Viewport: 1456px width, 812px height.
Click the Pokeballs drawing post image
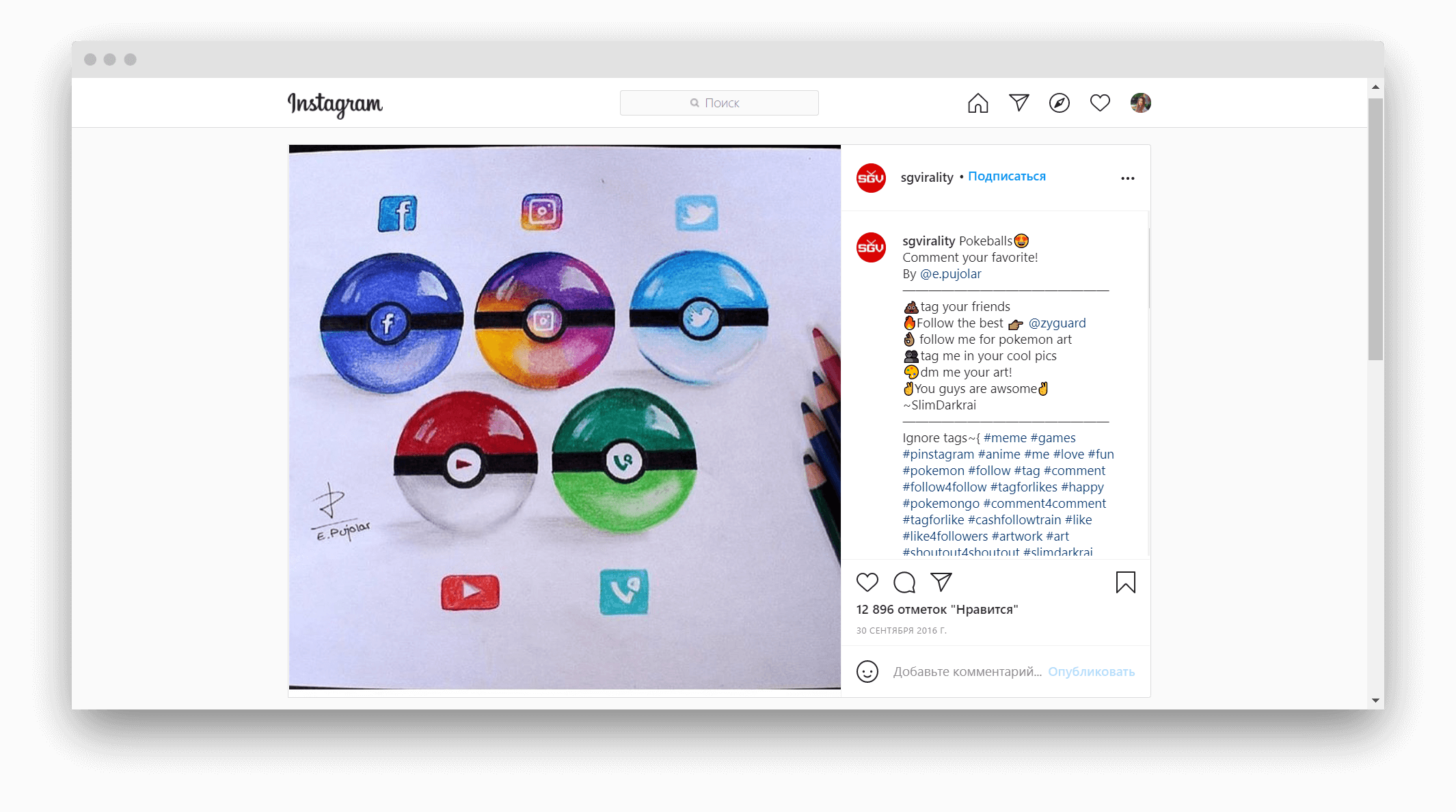(x=565, y=418)
